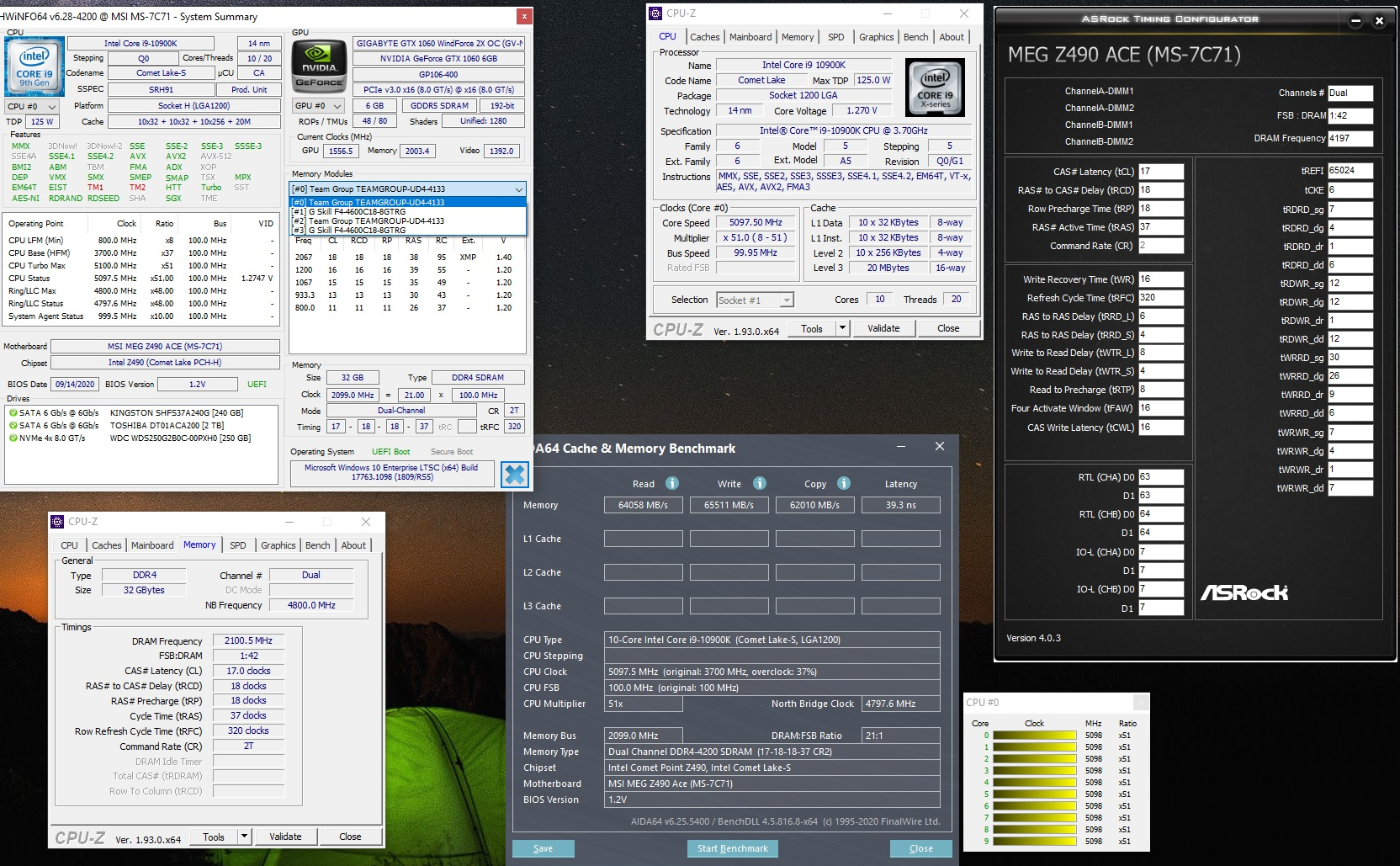This screenshot has height=866, width=1400.
Task: Click Validate in the CPU-Z processor window
Action: coord(883,329)
